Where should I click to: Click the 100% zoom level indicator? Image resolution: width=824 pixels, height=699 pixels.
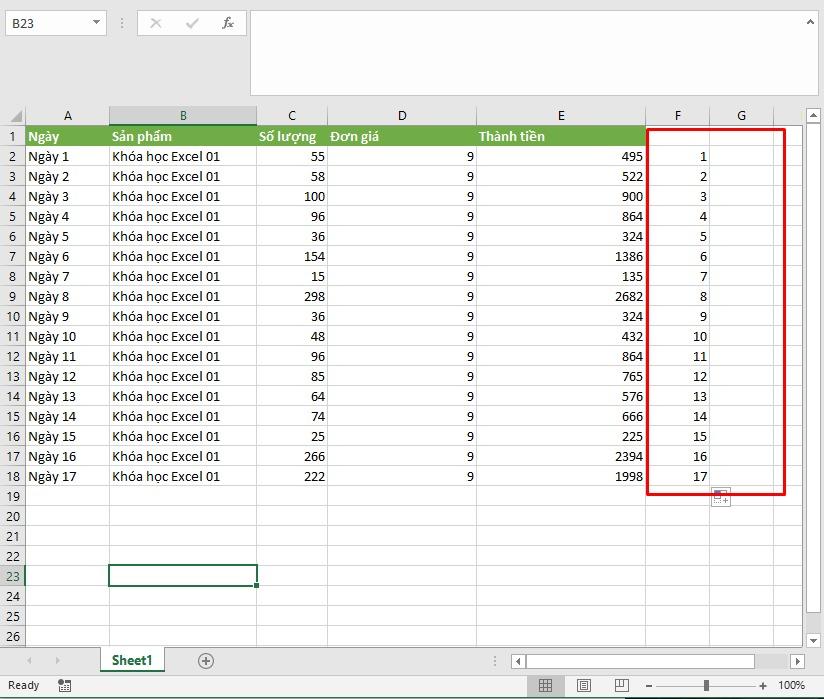(x=791, y=685)
